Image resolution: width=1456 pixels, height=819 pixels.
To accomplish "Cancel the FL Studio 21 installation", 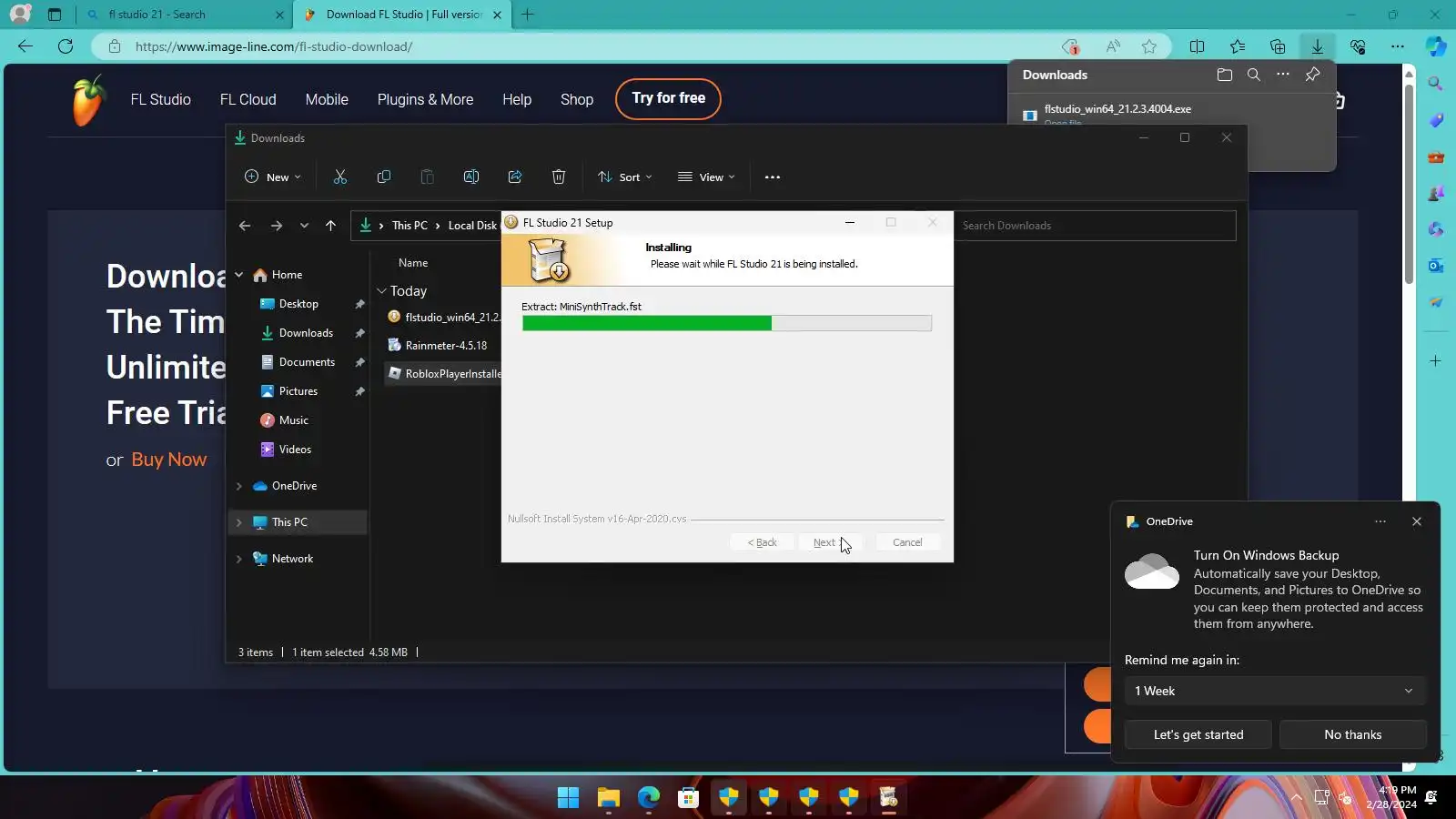I will pos(907,542).
